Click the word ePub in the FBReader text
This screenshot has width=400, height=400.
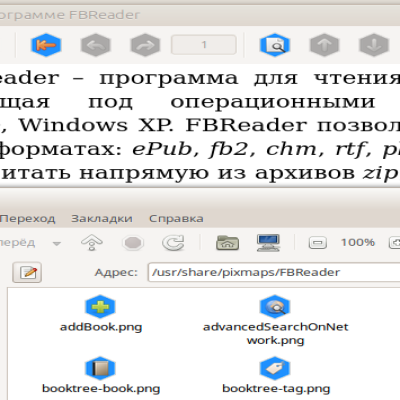163,149
